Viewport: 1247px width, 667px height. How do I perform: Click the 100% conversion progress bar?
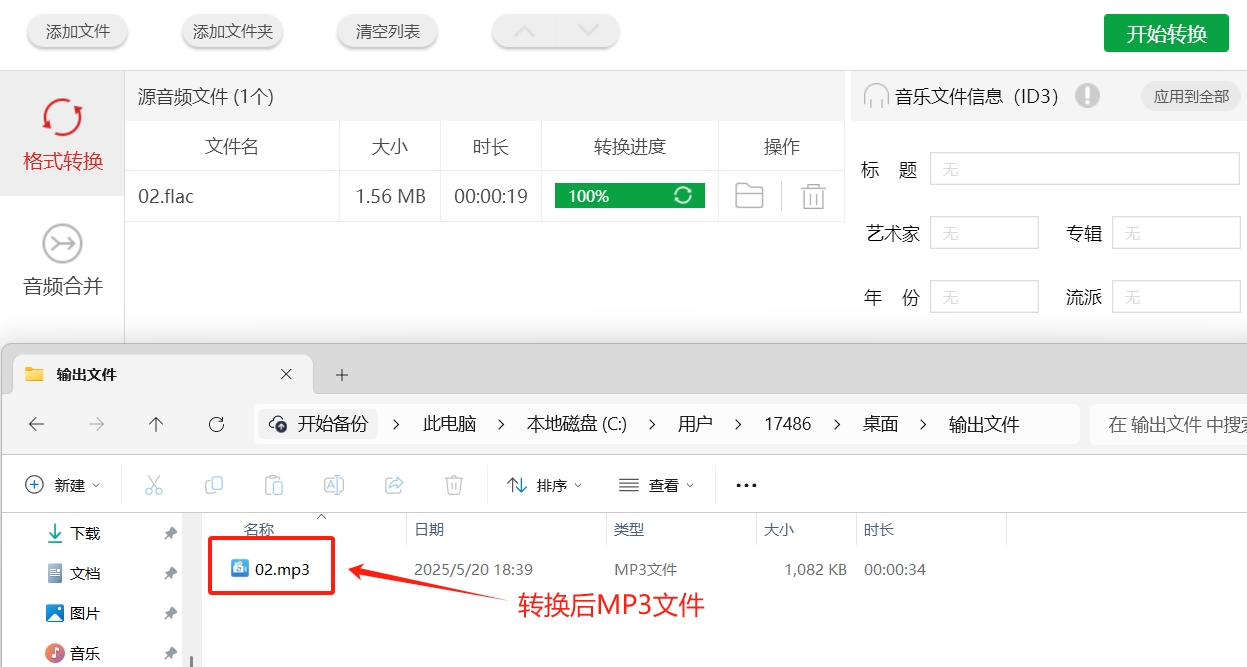coord(629,196)
